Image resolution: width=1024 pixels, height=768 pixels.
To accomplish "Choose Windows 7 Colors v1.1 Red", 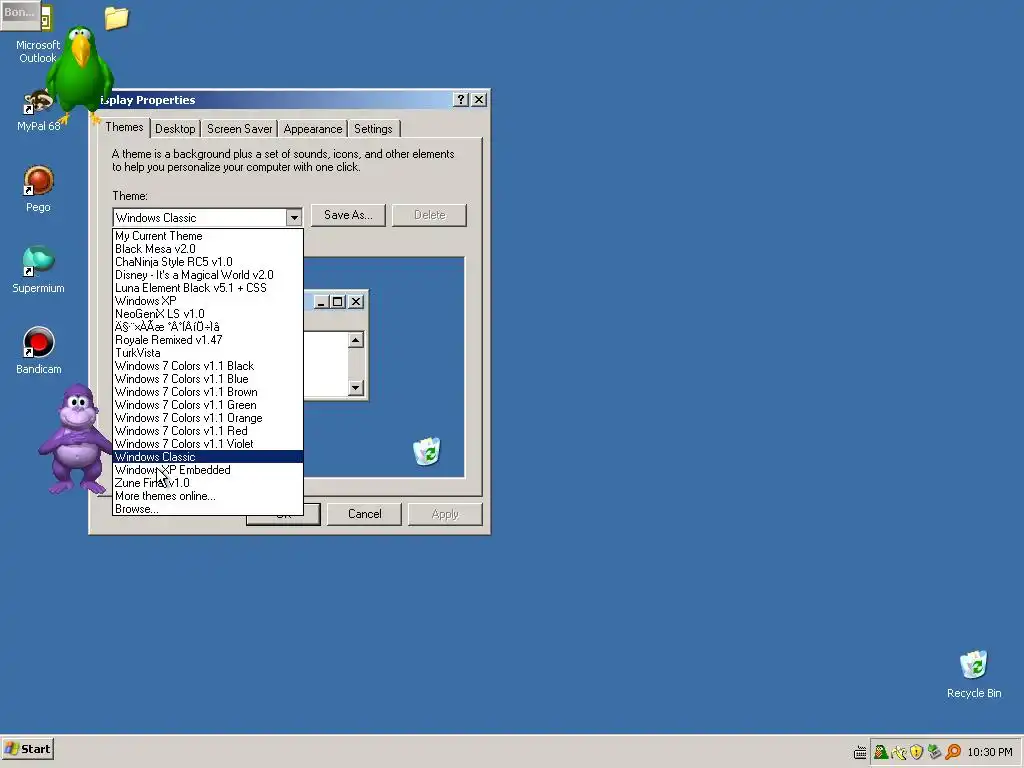I will pyautogui.click(x=208, y=431).
